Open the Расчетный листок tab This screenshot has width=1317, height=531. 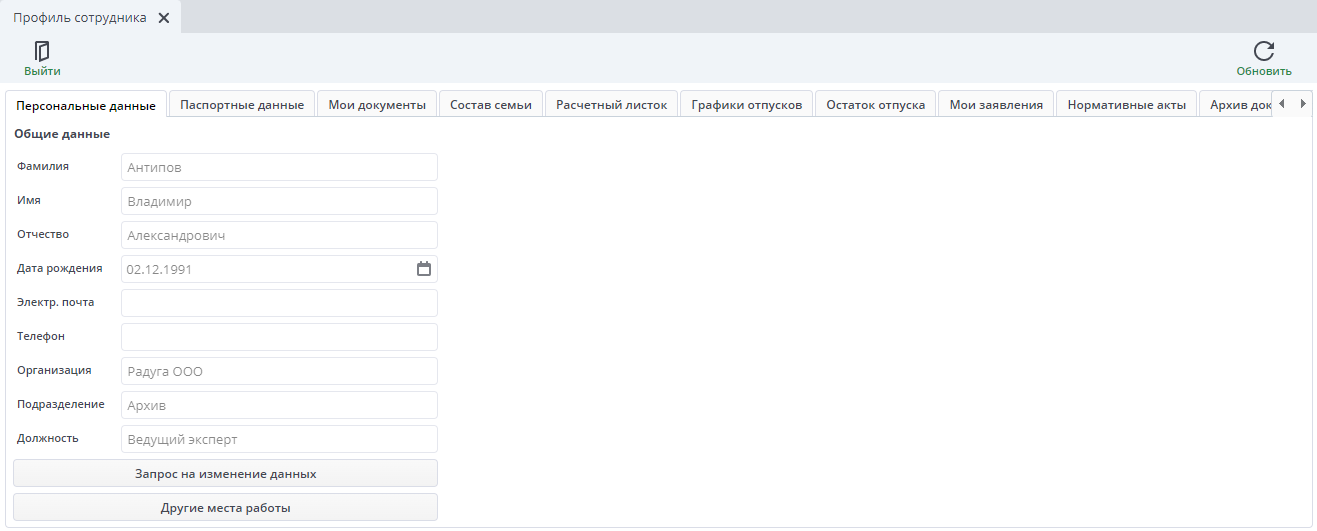click(x=612, y=104)
